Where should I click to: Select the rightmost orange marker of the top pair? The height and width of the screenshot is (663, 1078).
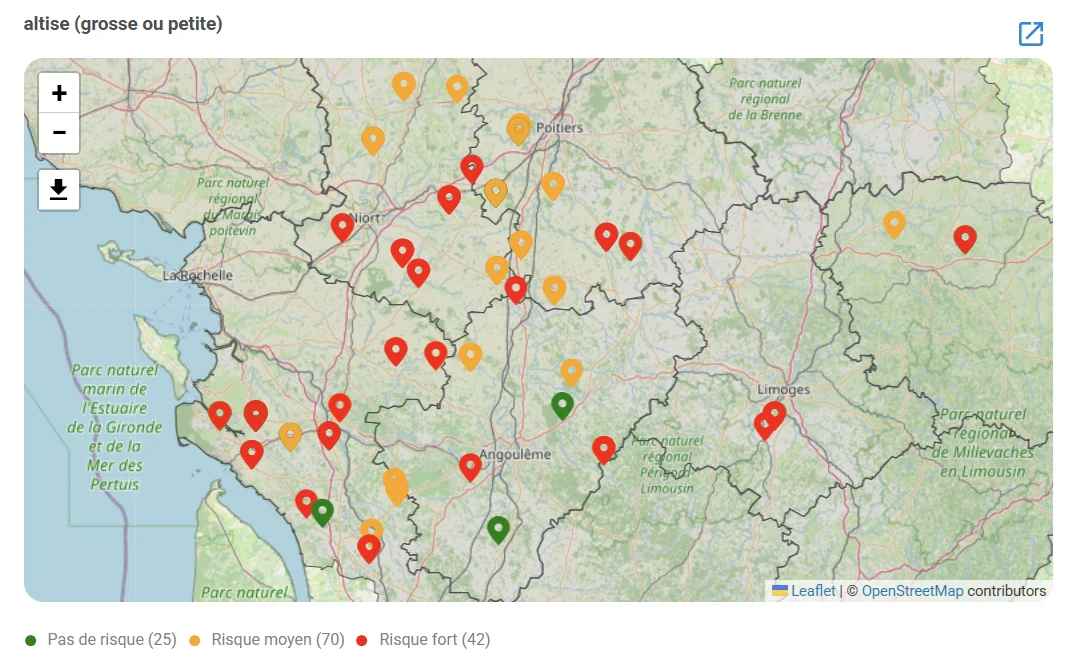click(x=457, y=89)
